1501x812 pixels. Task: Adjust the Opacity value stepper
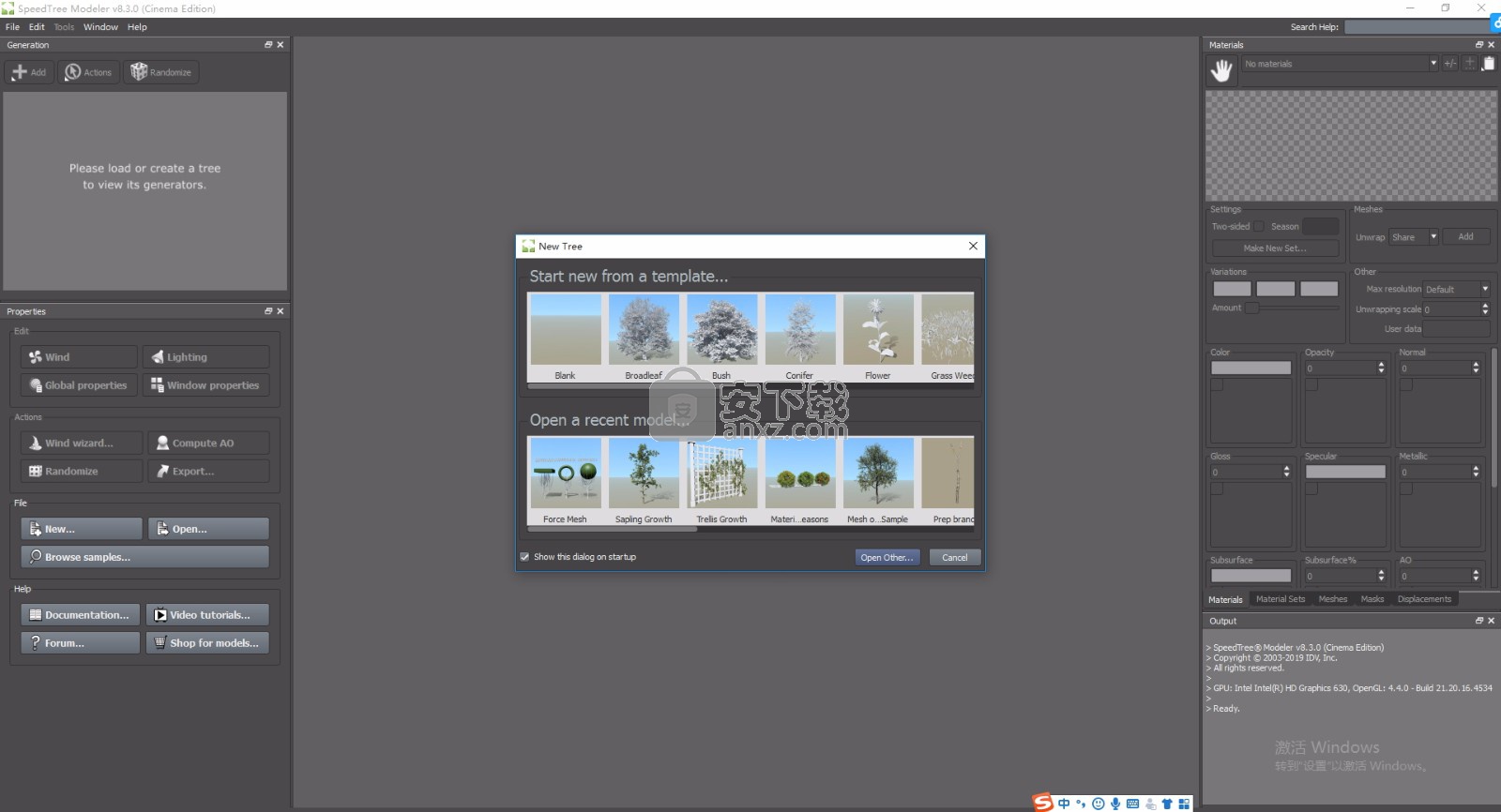[x=1381, y=368]
